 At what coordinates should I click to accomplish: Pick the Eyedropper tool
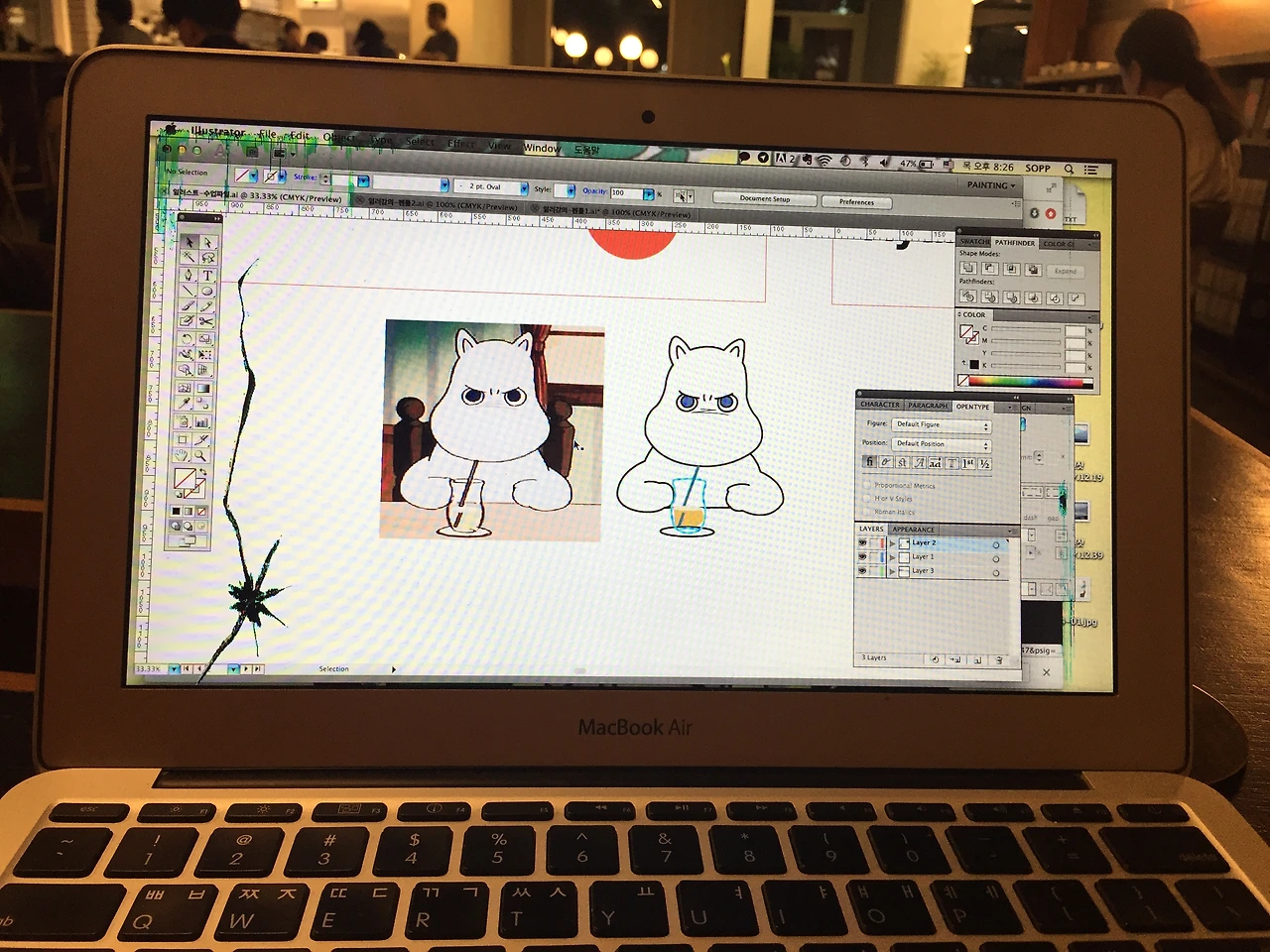(x=185, y=405)
